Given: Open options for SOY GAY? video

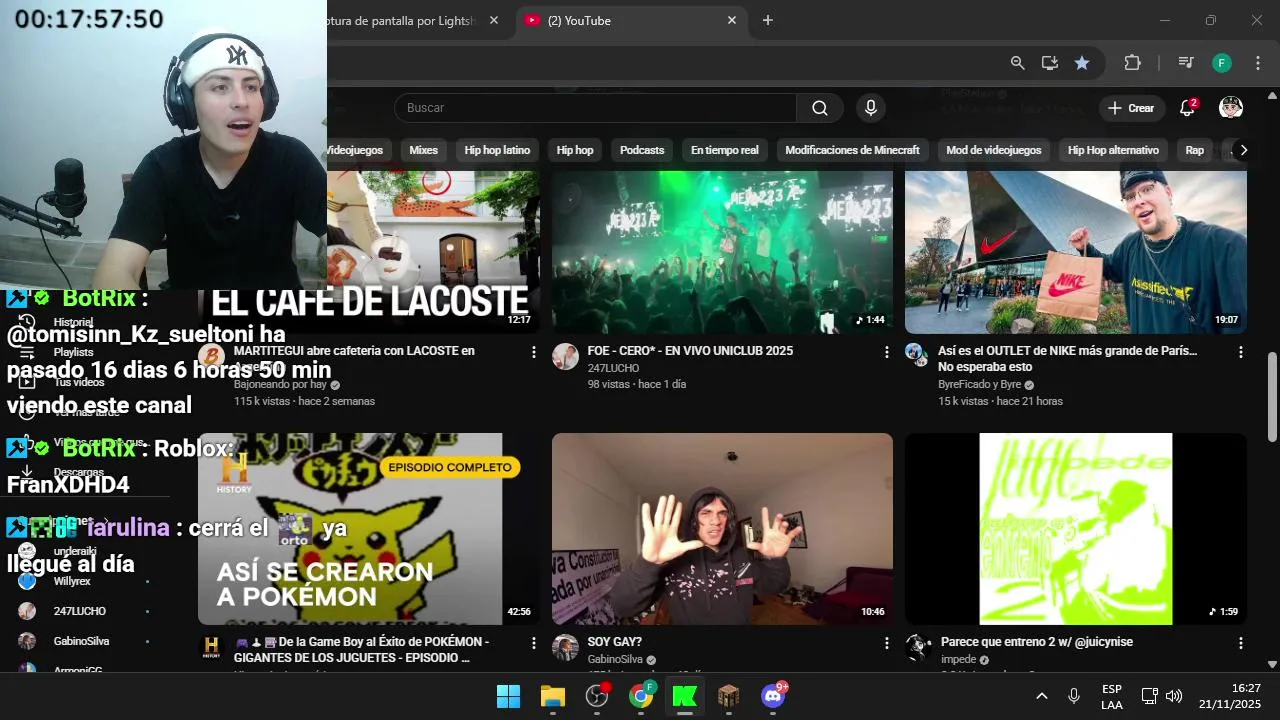Looking at the screenshot, I should click(x=887, y=643).
